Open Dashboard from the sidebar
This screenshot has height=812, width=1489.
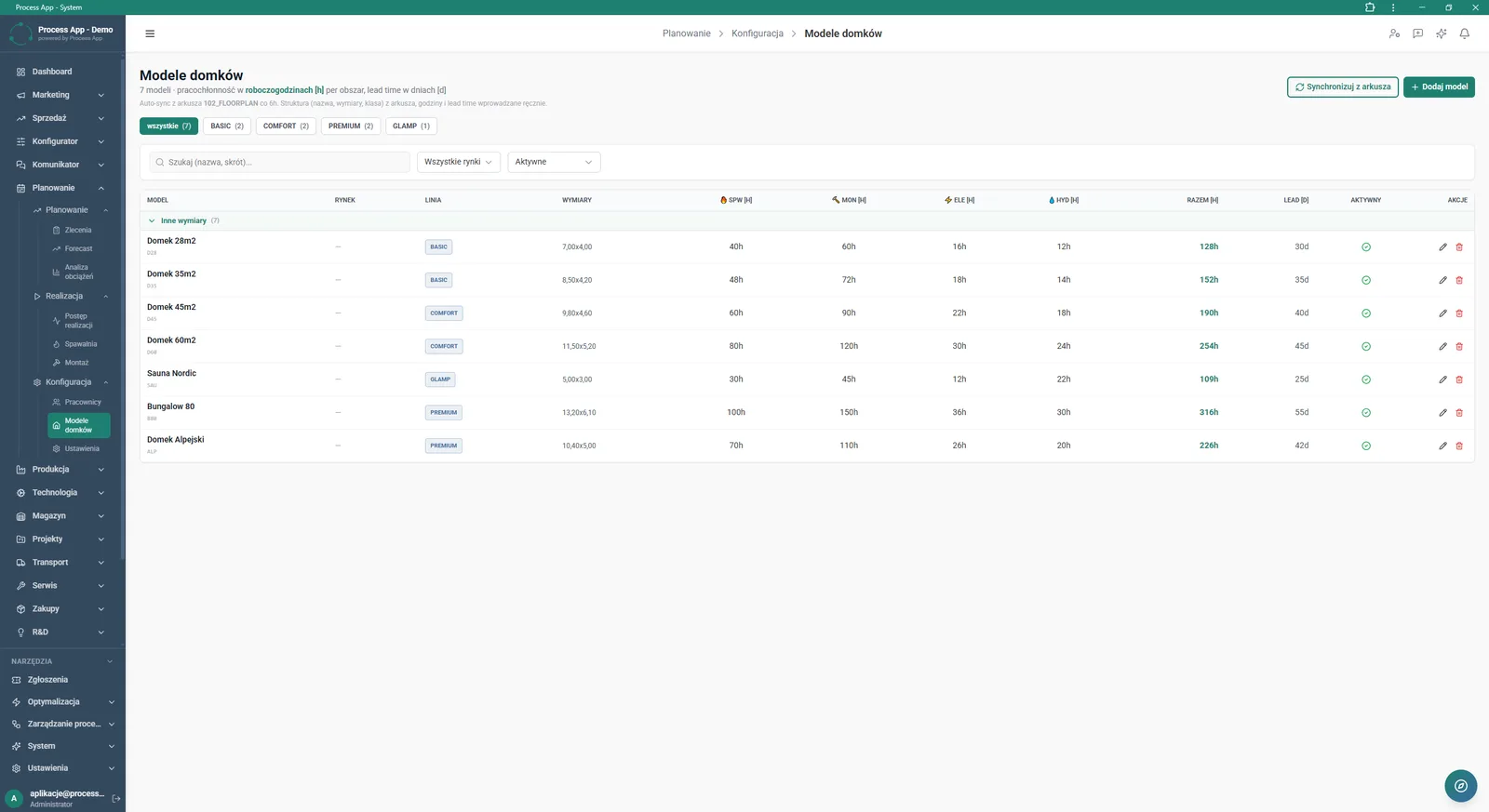coord(61,72)
